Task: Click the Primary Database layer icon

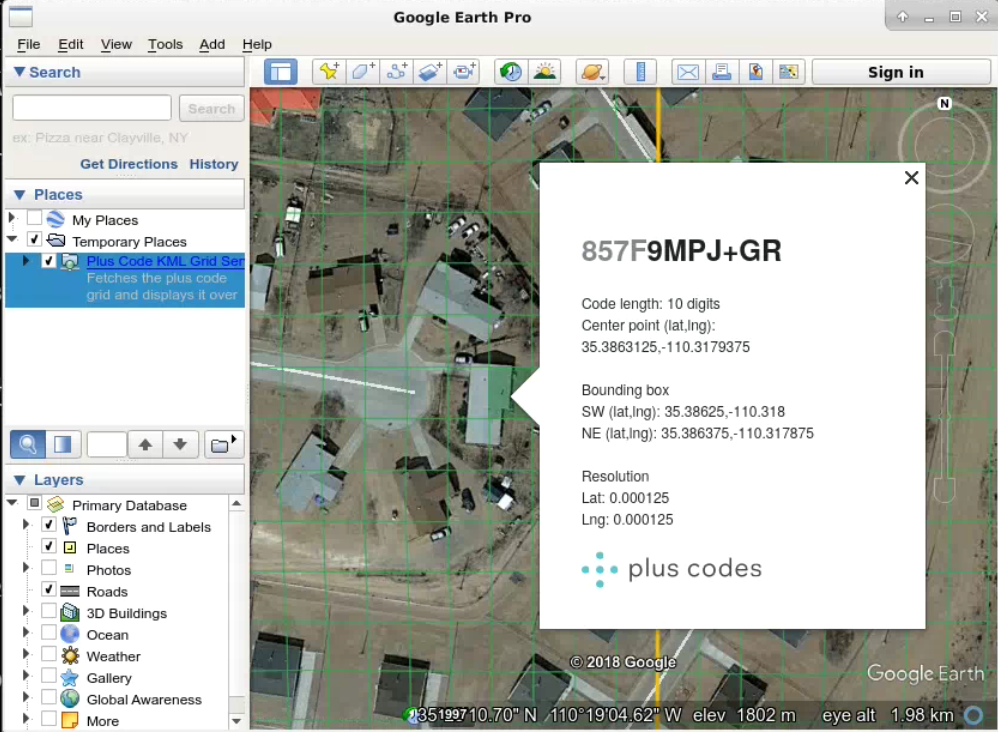Action: pyautogui.click(x=56, y=504)
